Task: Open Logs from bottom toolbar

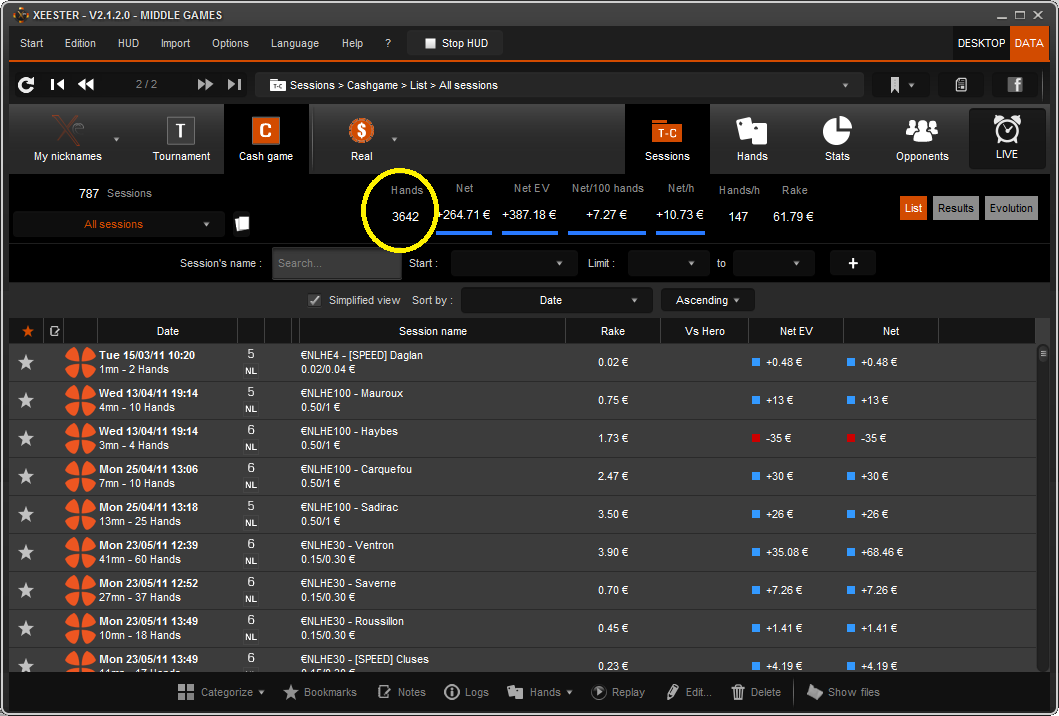Action: (x=467, y=692)
